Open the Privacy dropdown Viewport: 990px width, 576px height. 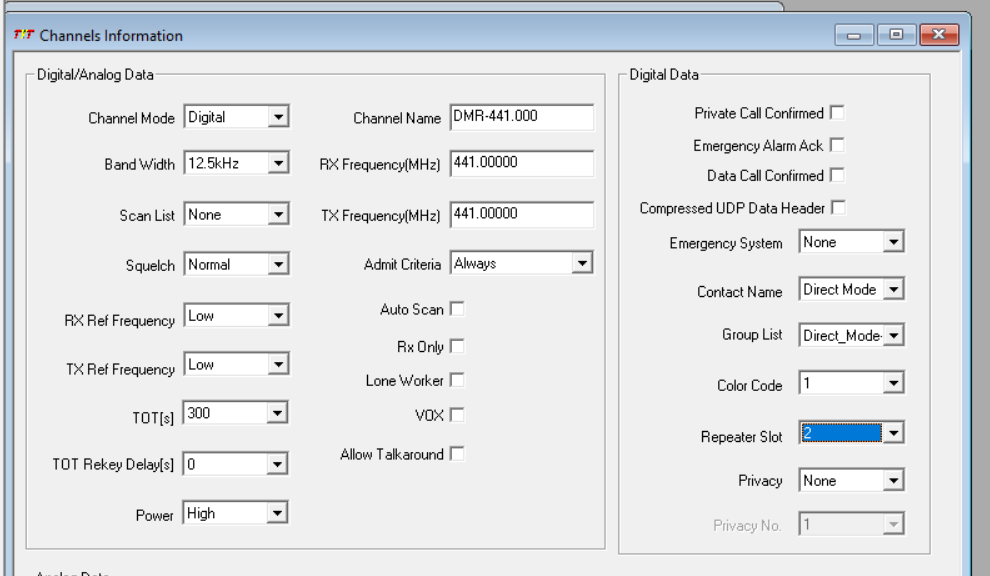point(893,481)
